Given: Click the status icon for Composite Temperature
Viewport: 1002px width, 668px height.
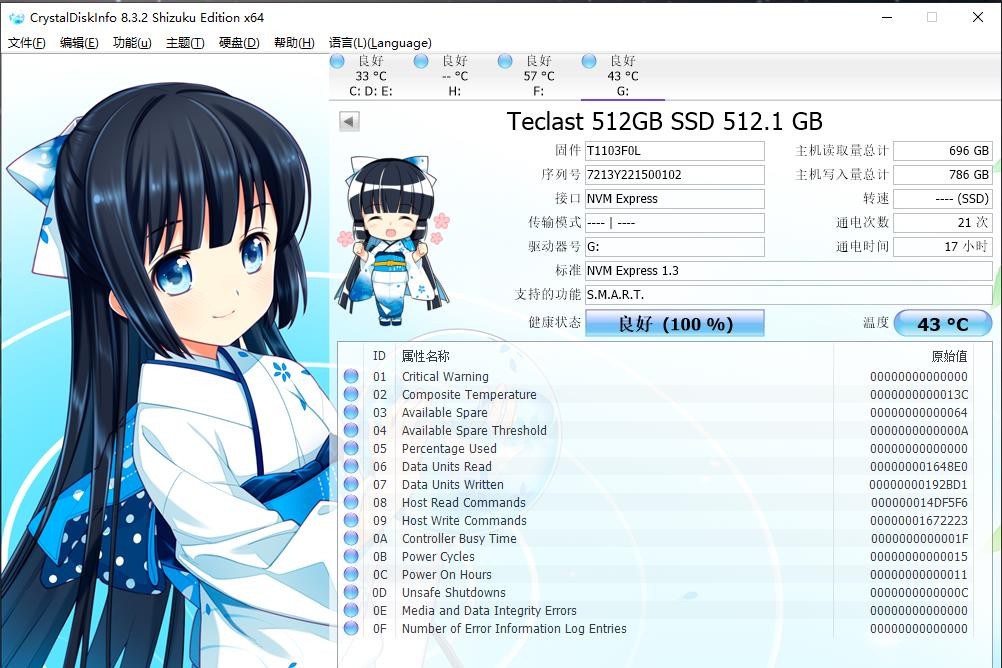Looking at the screenshot, I should click(351, 394).
